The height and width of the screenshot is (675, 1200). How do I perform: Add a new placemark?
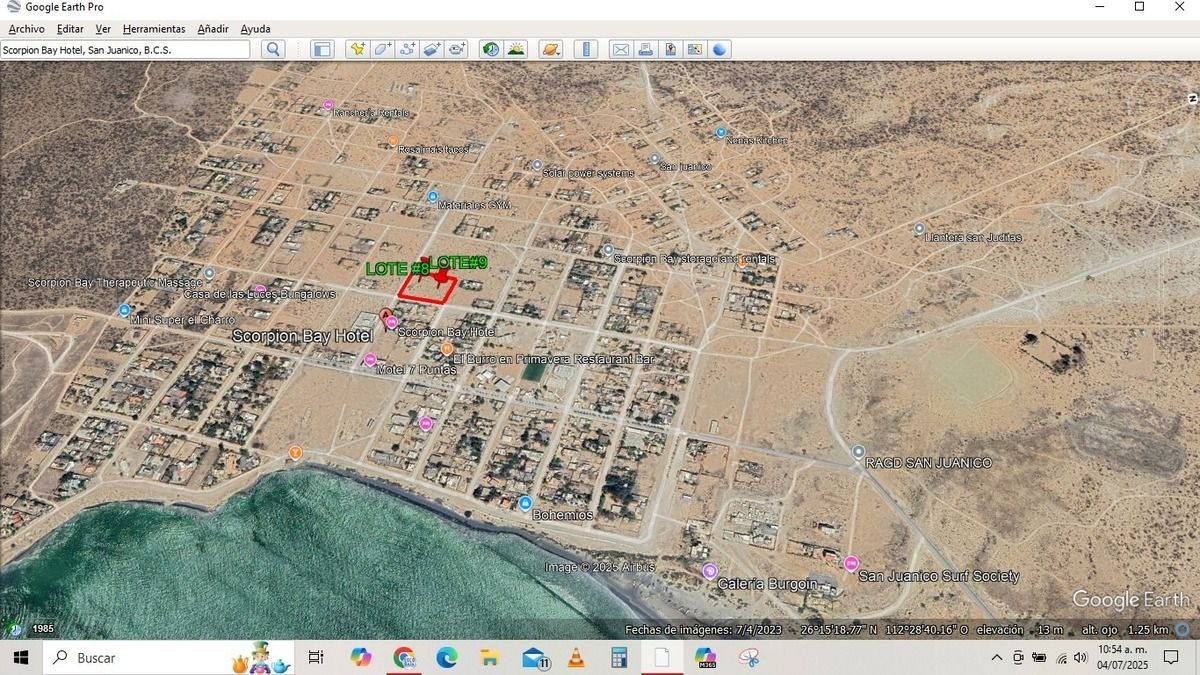click(358, 49)
